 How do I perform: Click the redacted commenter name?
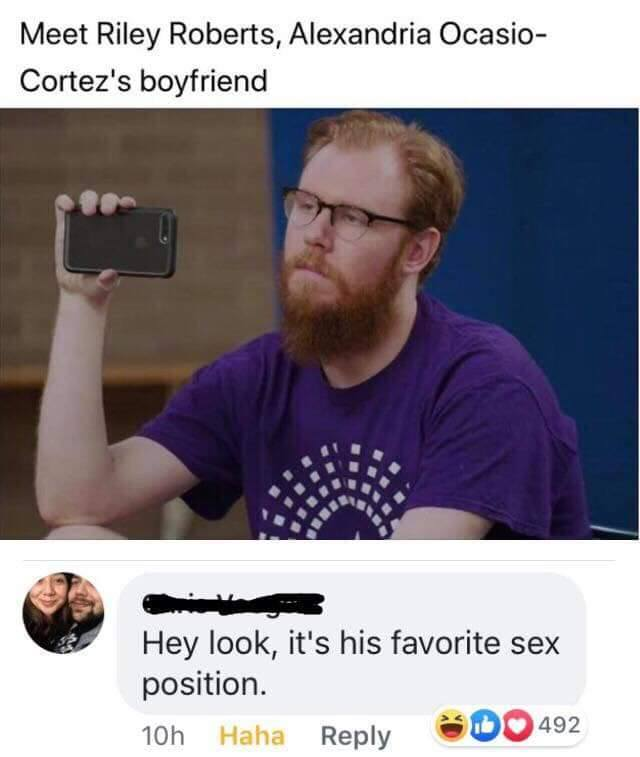pyautogui.click(x=232, y=604)
